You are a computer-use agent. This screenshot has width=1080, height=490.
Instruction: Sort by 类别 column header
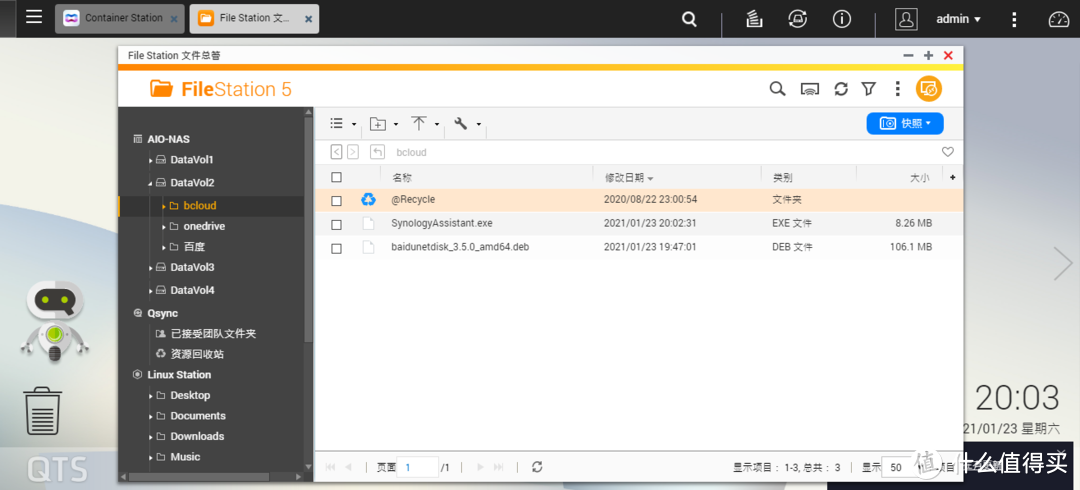782,178
